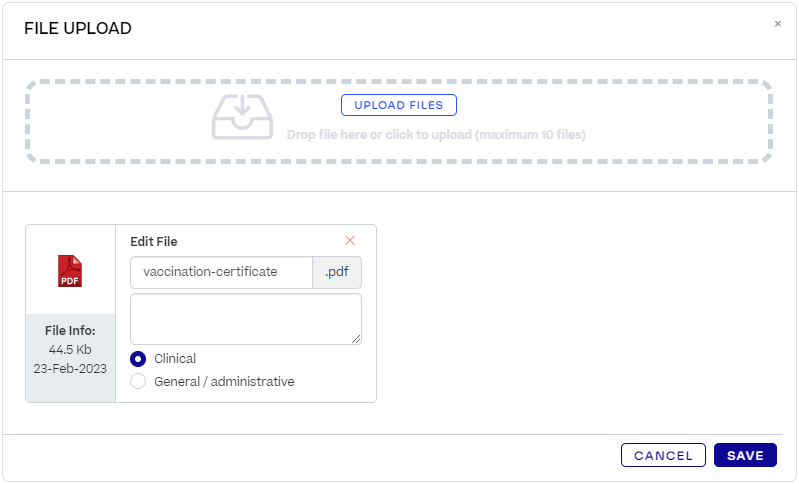
Task: Select the General / administrative radio button
Action: click(x=138, y=381)
